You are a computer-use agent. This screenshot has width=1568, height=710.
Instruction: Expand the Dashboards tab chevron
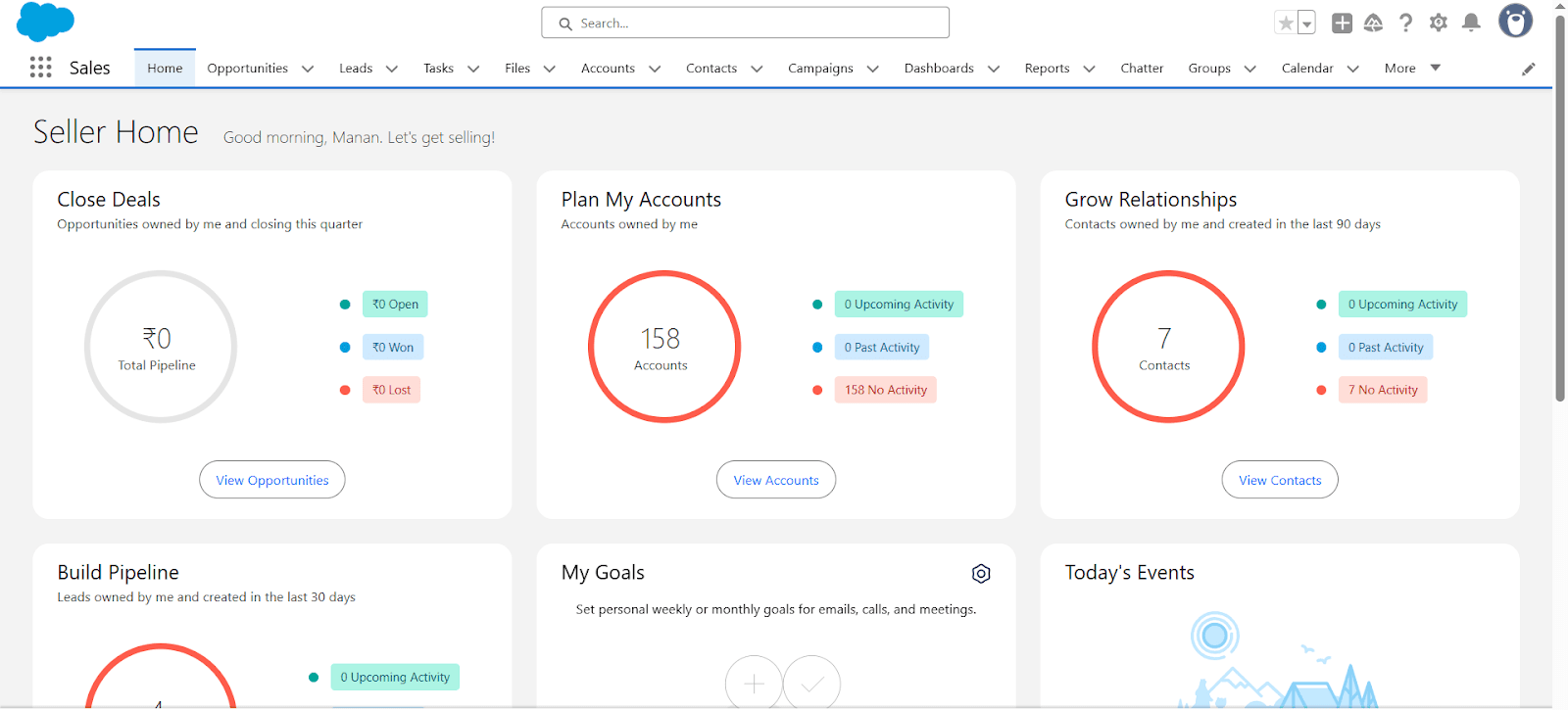click(994, 69)
